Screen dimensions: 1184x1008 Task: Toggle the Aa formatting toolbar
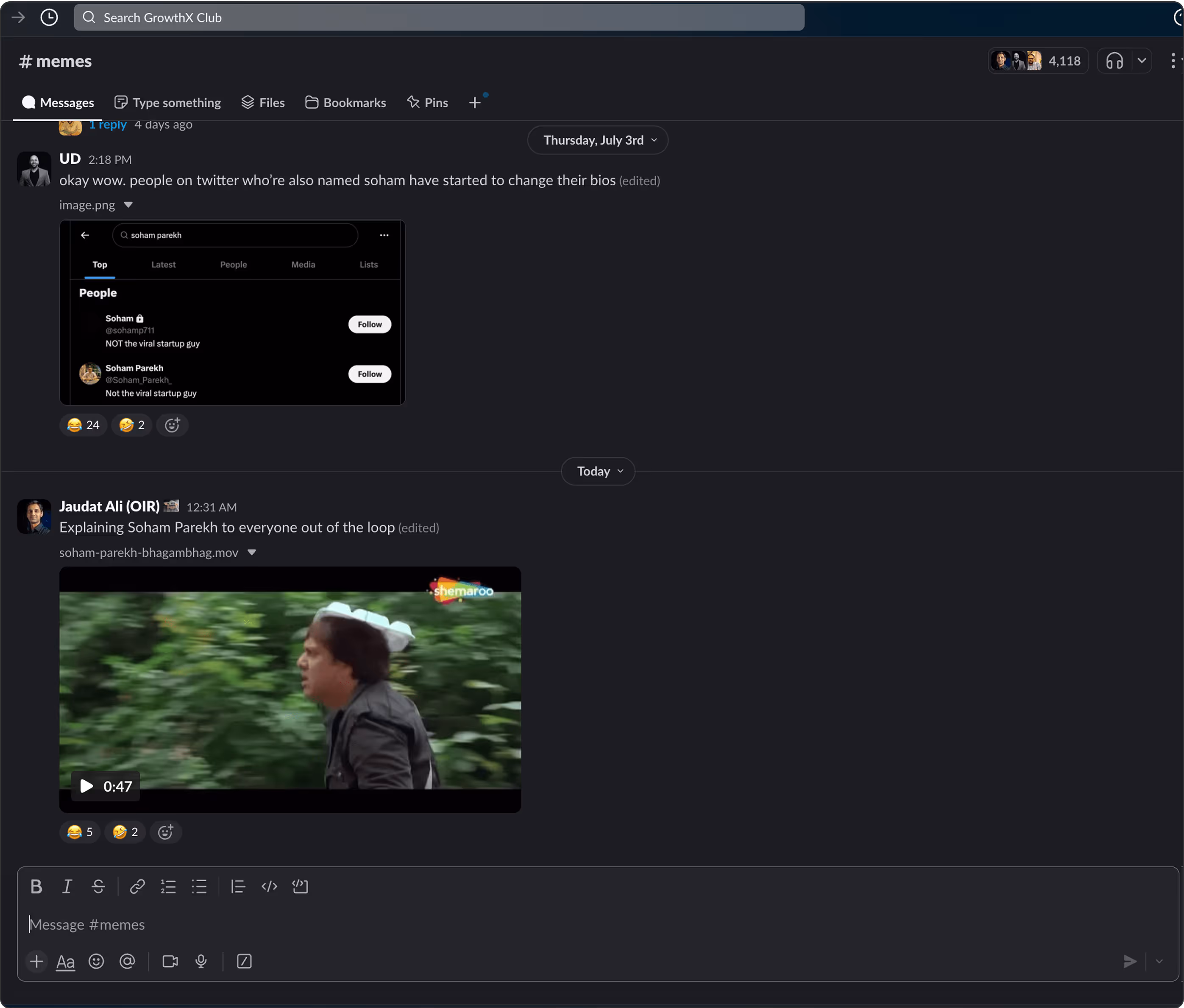coord(66,961)
